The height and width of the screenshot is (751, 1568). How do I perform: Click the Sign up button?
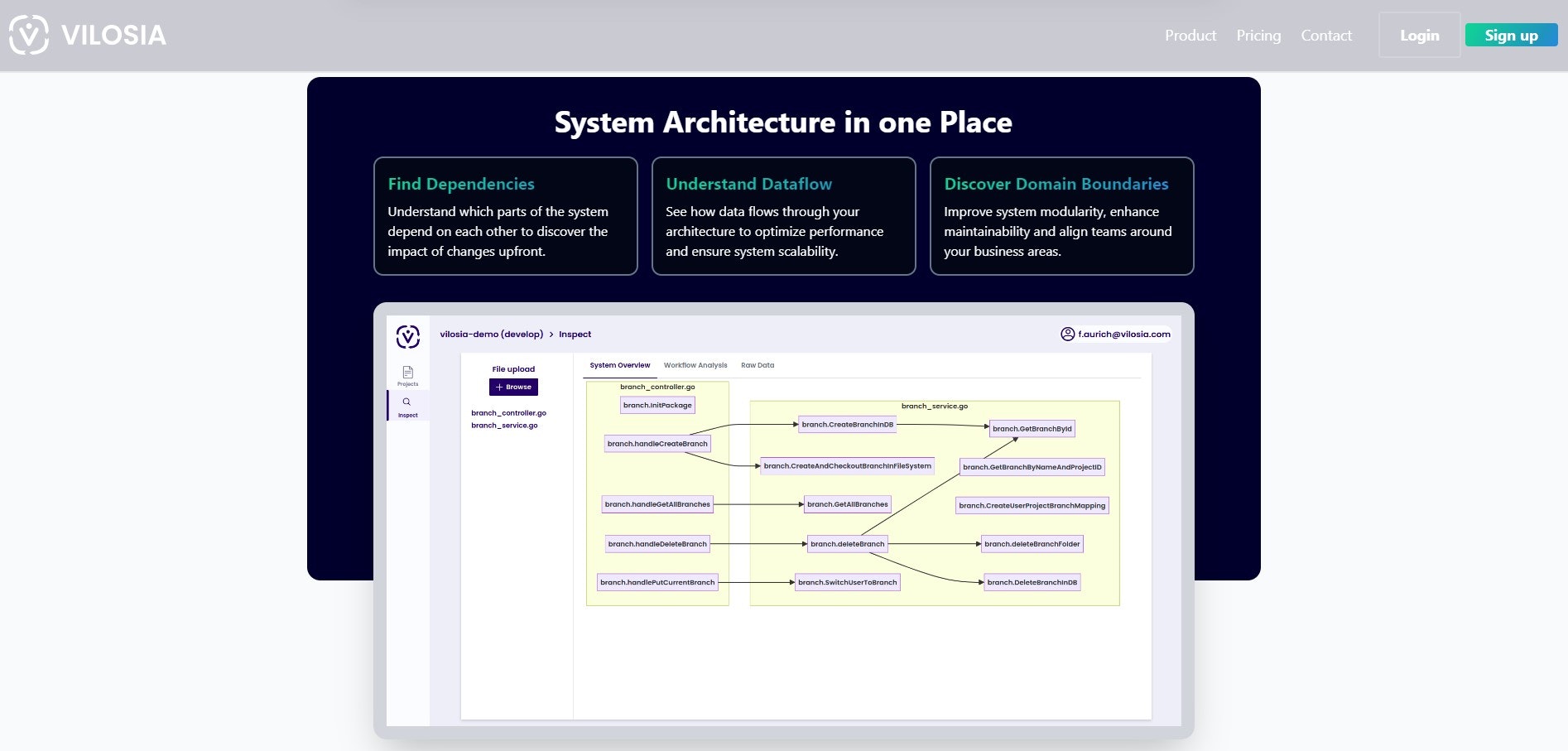1512,35
